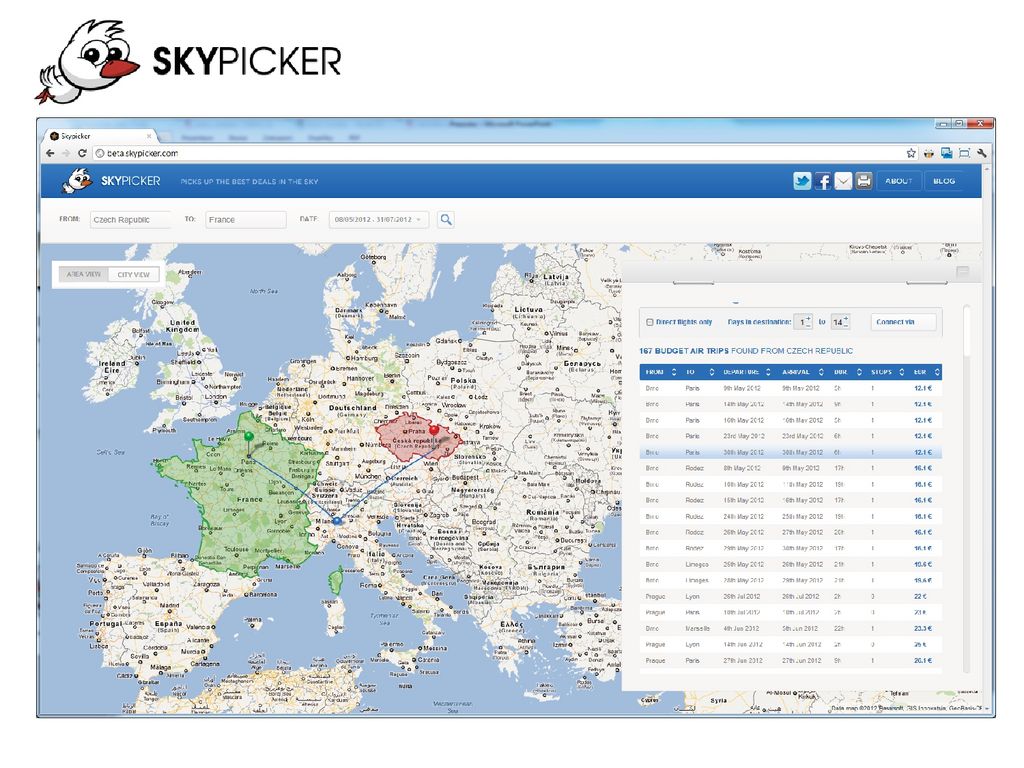Select the Brno–Rodez 8th May 2012 trip

(x=791, y=468)
